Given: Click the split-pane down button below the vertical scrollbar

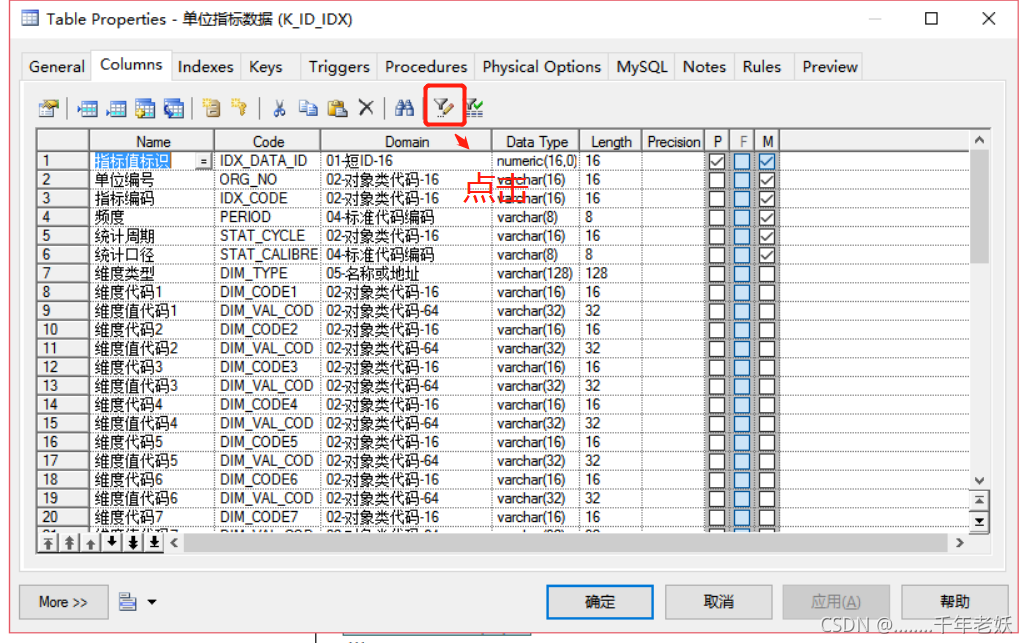Looking at the screenshot, I should point(979,522).
